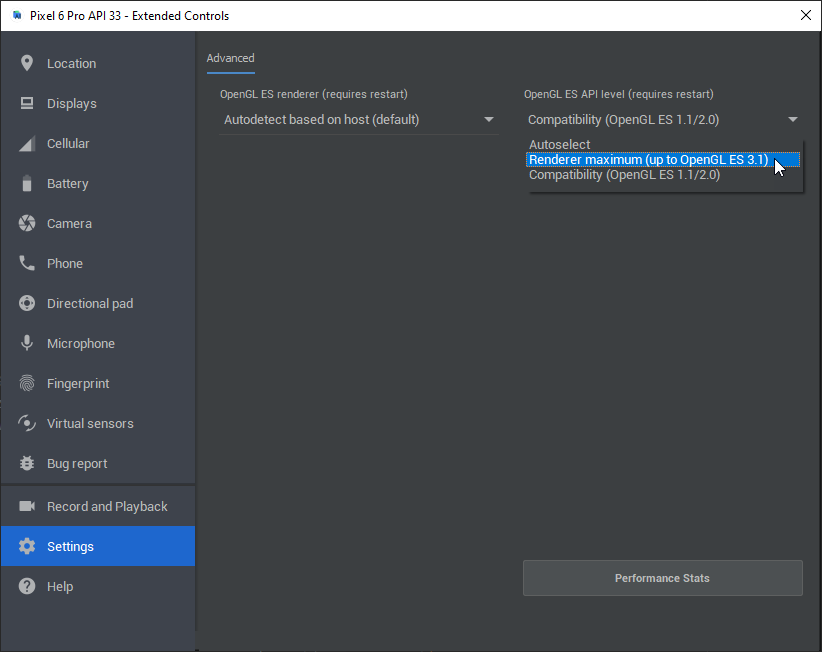The width and height of the screenshot is (822, 652).
Task: Open the Directional pad icon
Action: pyautogui.click(x=27, y=303)
